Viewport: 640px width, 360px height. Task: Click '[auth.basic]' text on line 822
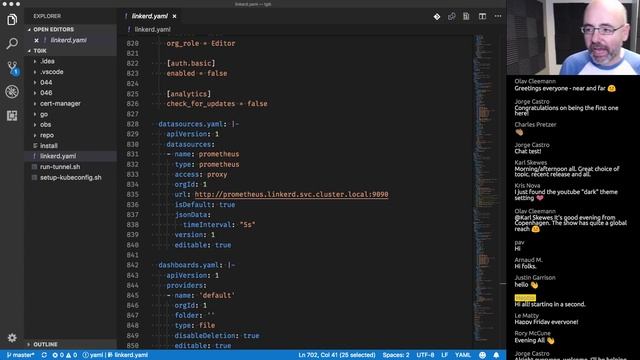point(191,63)
